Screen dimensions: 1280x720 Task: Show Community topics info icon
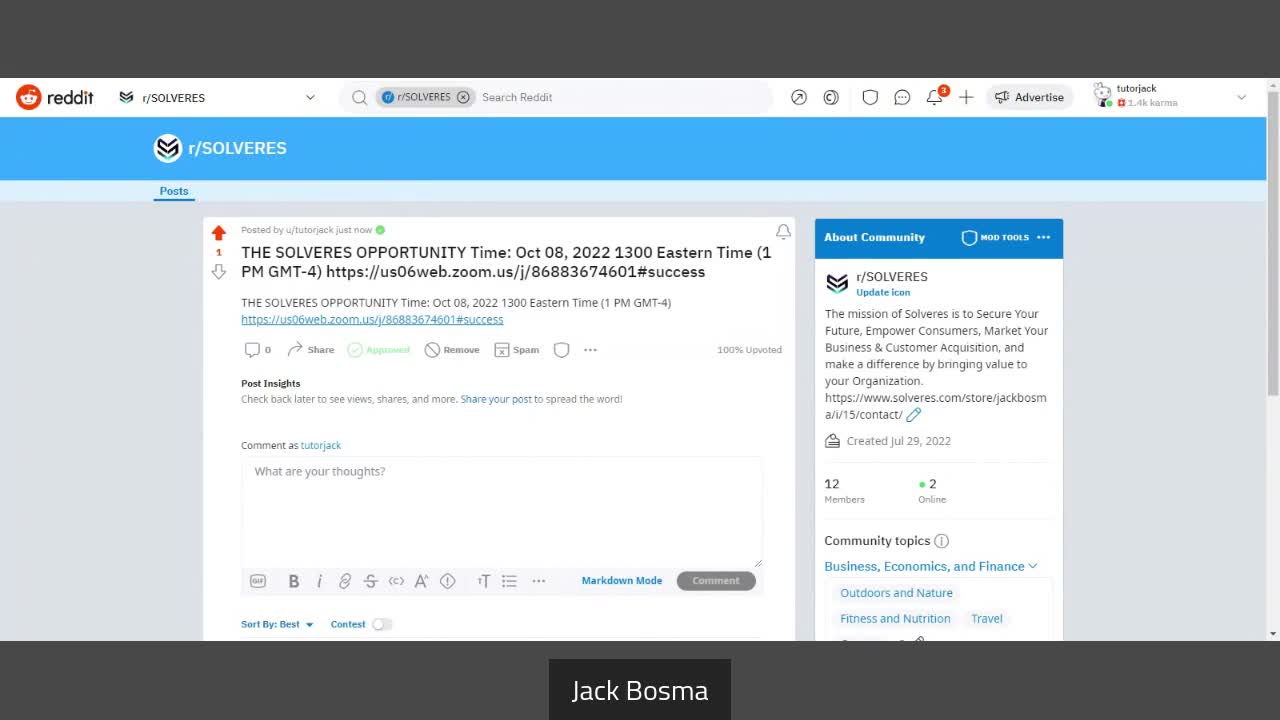point(941,541)
